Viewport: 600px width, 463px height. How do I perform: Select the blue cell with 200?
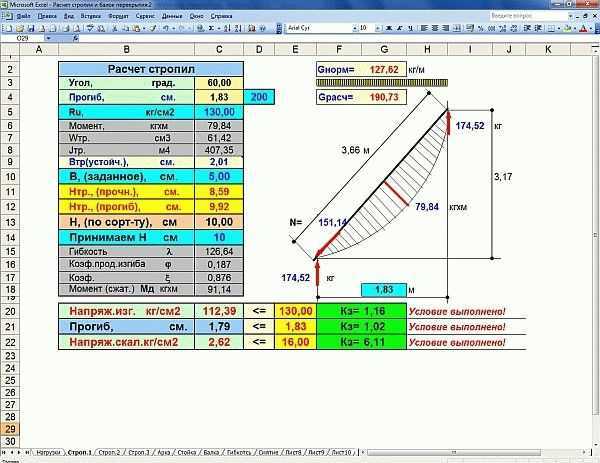259,97
